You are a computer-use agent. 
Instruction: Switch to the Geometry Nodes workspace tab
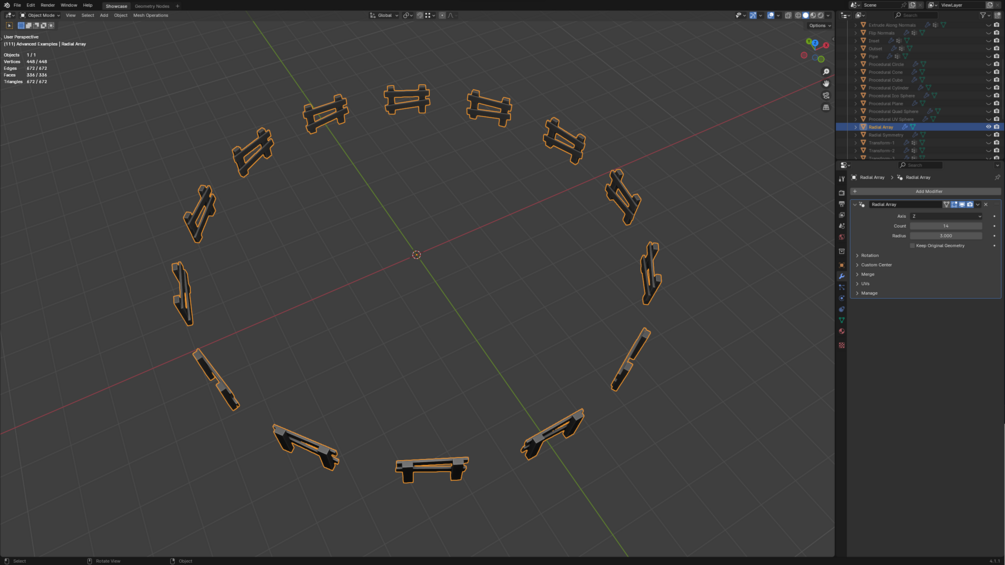pyautogui.click(x=152, y=6)
